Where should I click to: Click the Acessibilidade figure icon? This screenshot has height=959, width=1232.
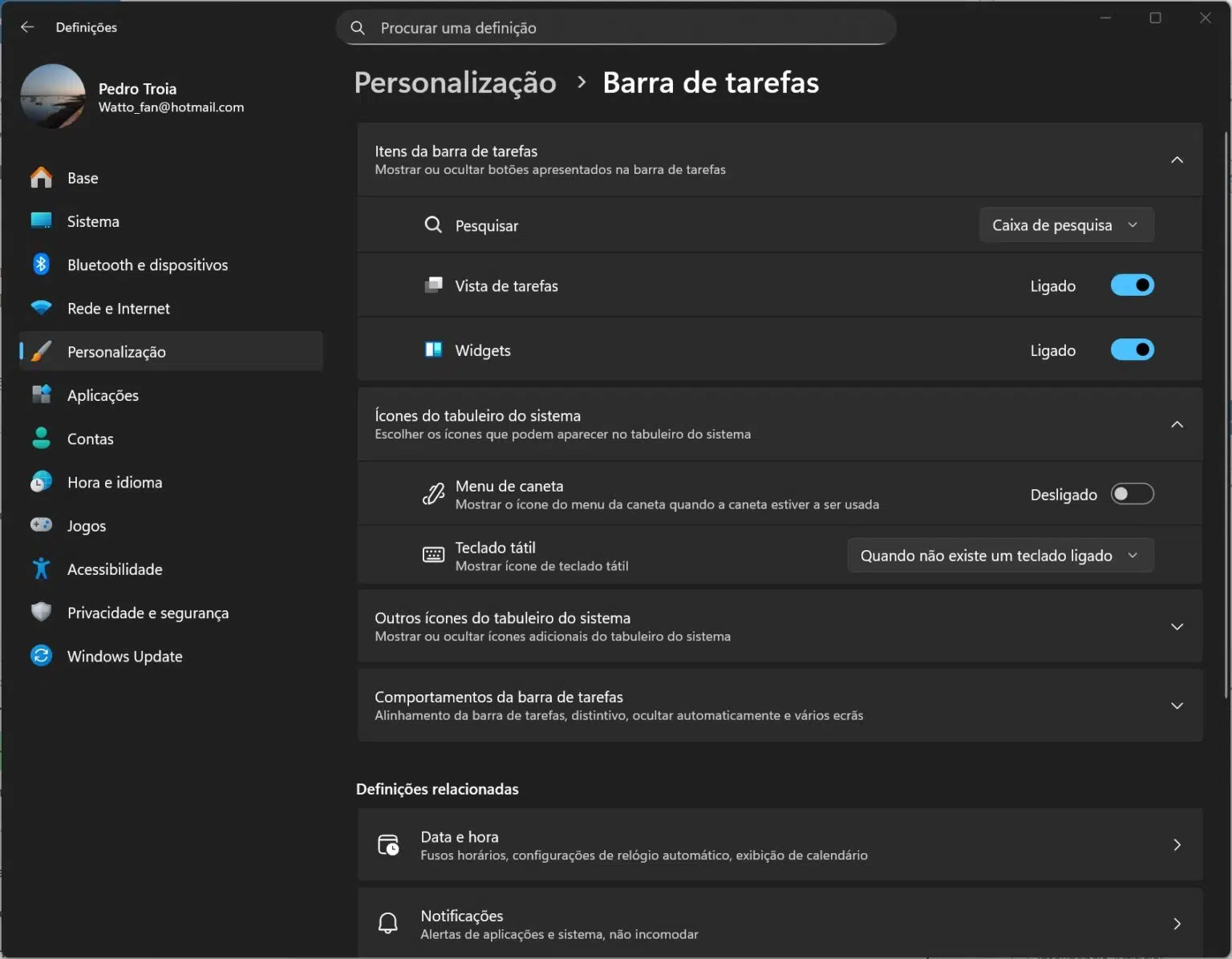click(41, 569)
